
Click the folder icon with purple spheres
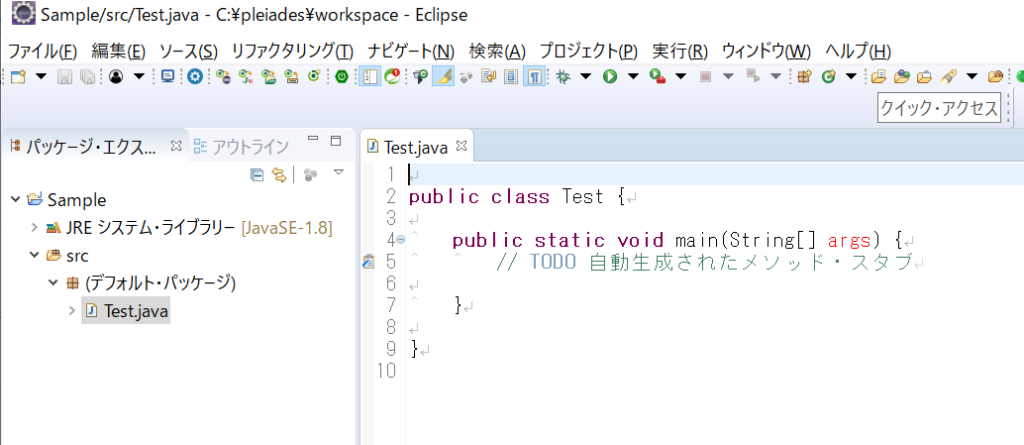(902, 77)
